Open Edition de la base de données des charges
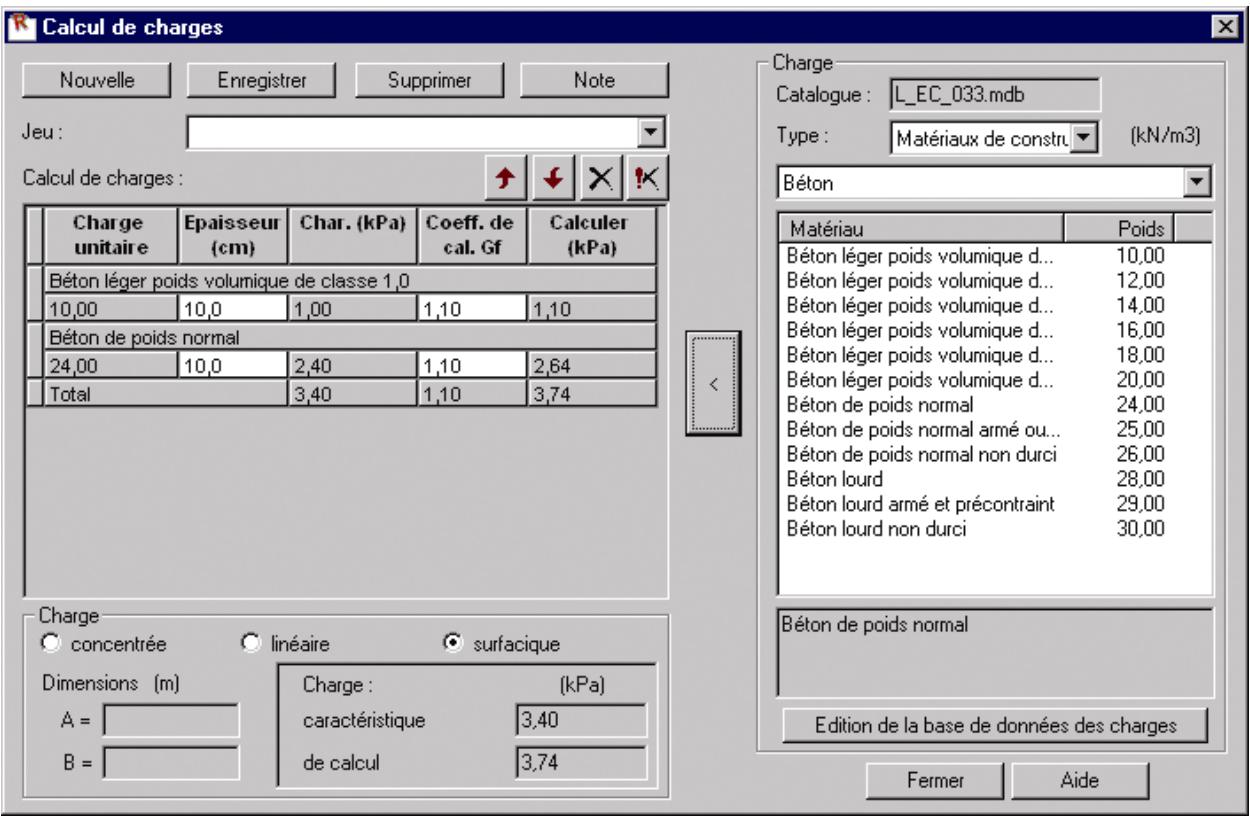 995,725
